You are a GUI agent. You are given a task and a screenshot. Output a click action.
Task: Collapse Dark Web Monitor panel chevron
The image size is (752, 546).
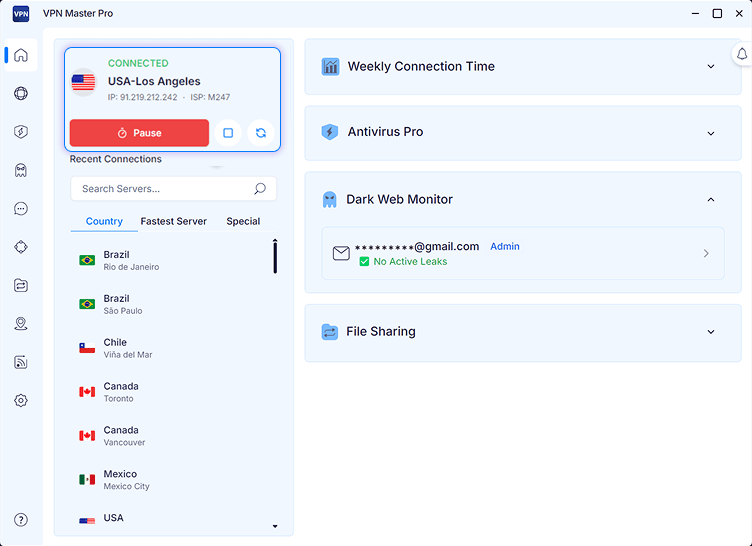(711, 200)
